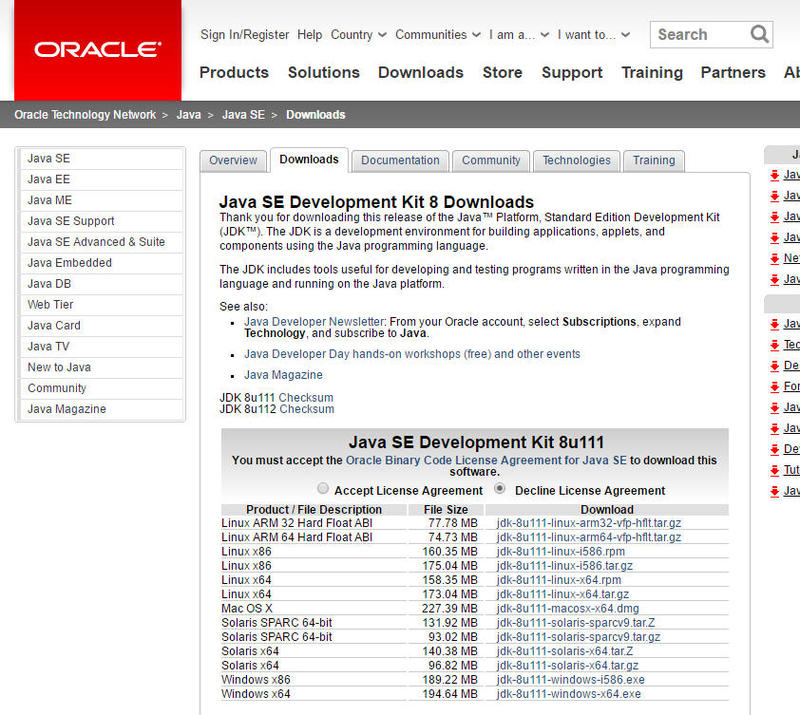Open Java SE Advanced & Suite link

click(x=101, y=242)
